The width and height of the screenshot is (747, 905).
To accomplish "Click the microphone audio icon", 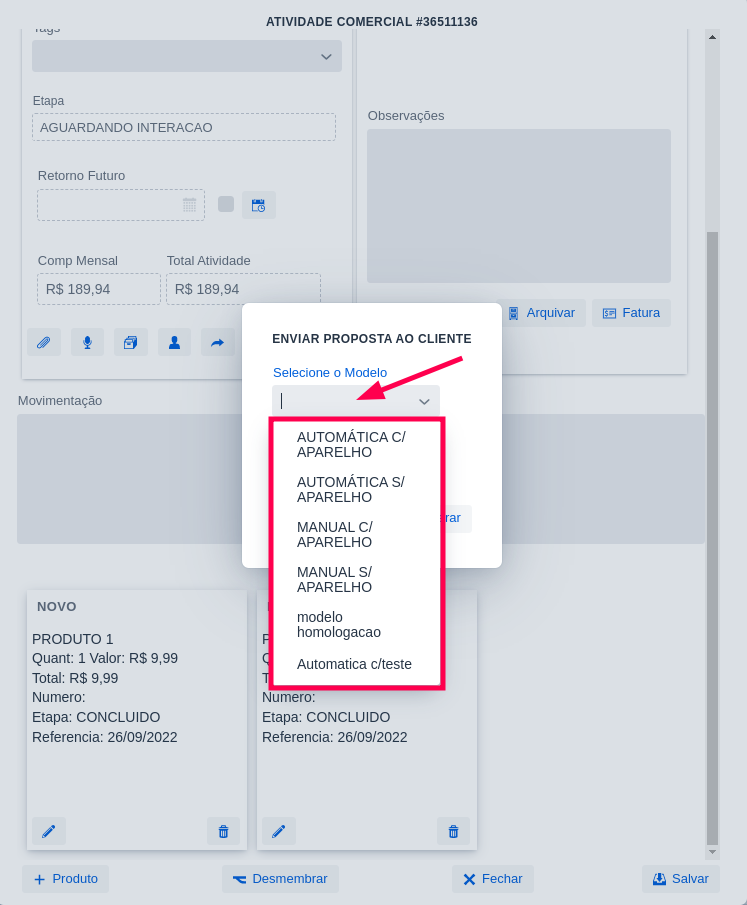I will coord(87,342).
